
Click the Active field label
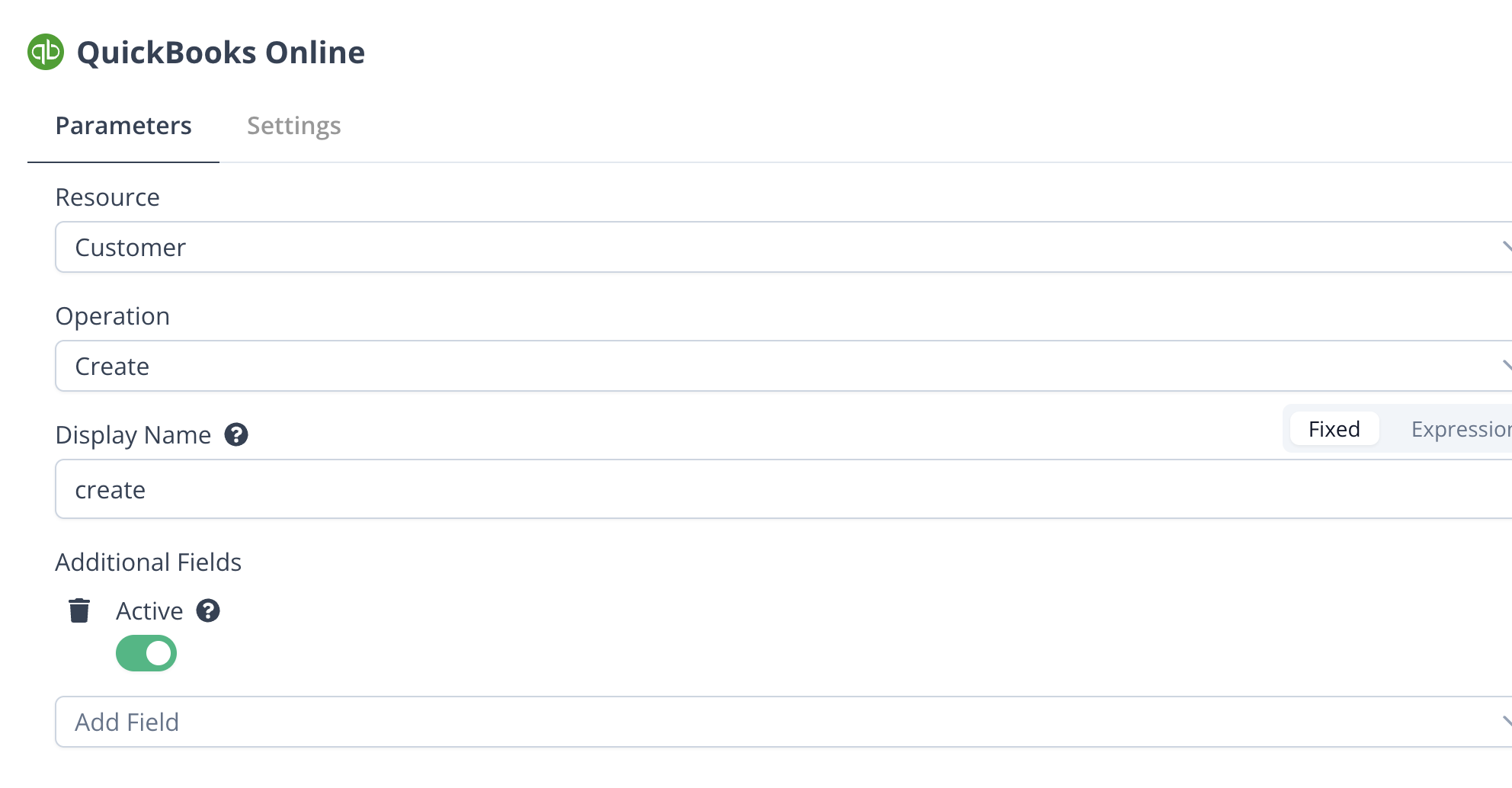click(149, 611)
